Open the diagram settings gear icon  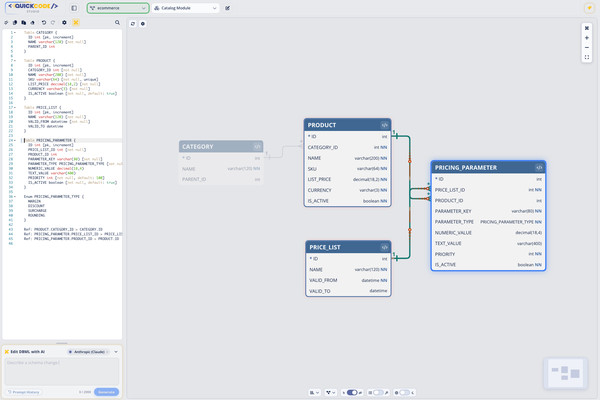point(143,24)
